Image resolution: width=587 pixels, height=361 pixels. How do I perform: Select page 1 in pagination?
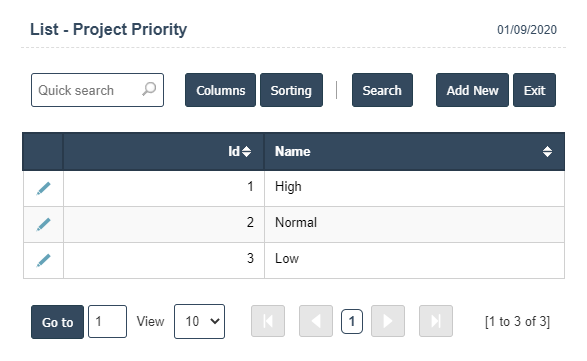tap(352, 321)
